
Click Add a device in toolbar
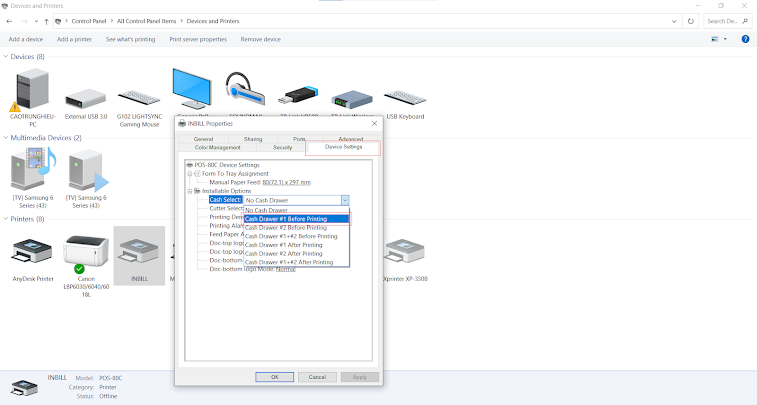pyautogui.click(x=26, y=39)
